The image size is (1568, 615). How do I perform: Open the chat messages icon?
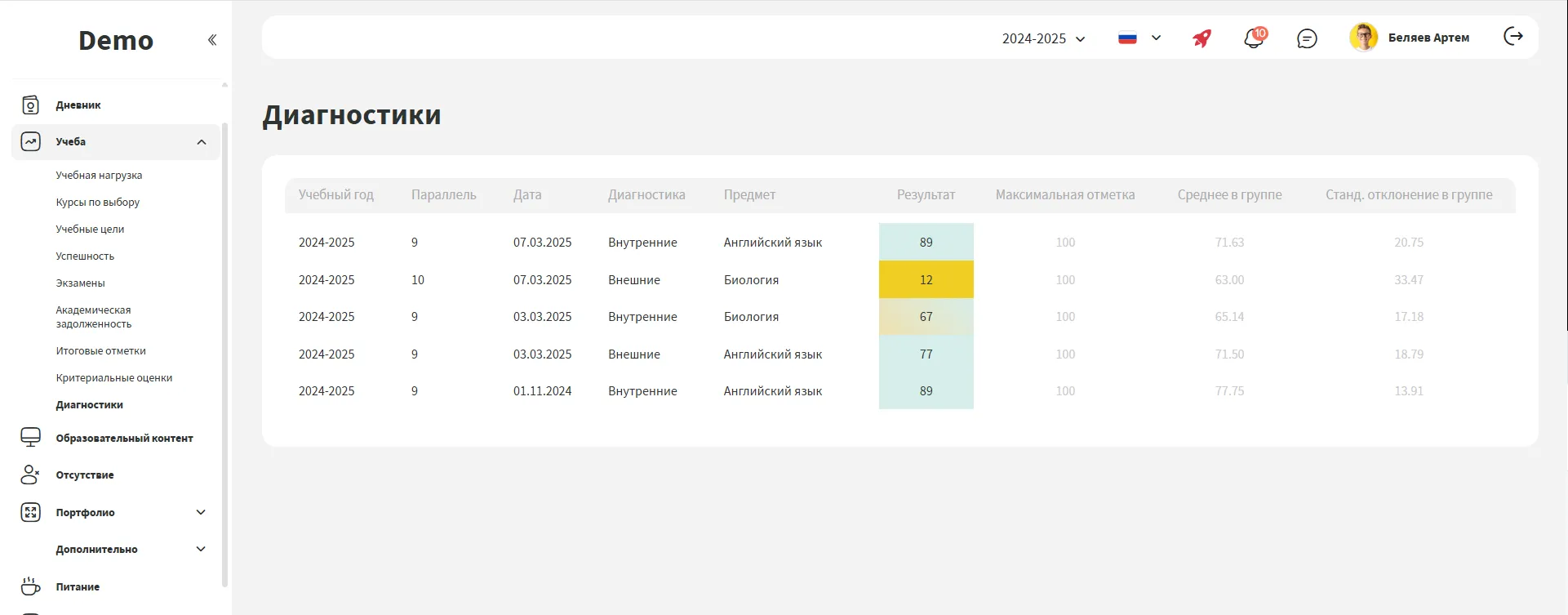point(1307,38)
